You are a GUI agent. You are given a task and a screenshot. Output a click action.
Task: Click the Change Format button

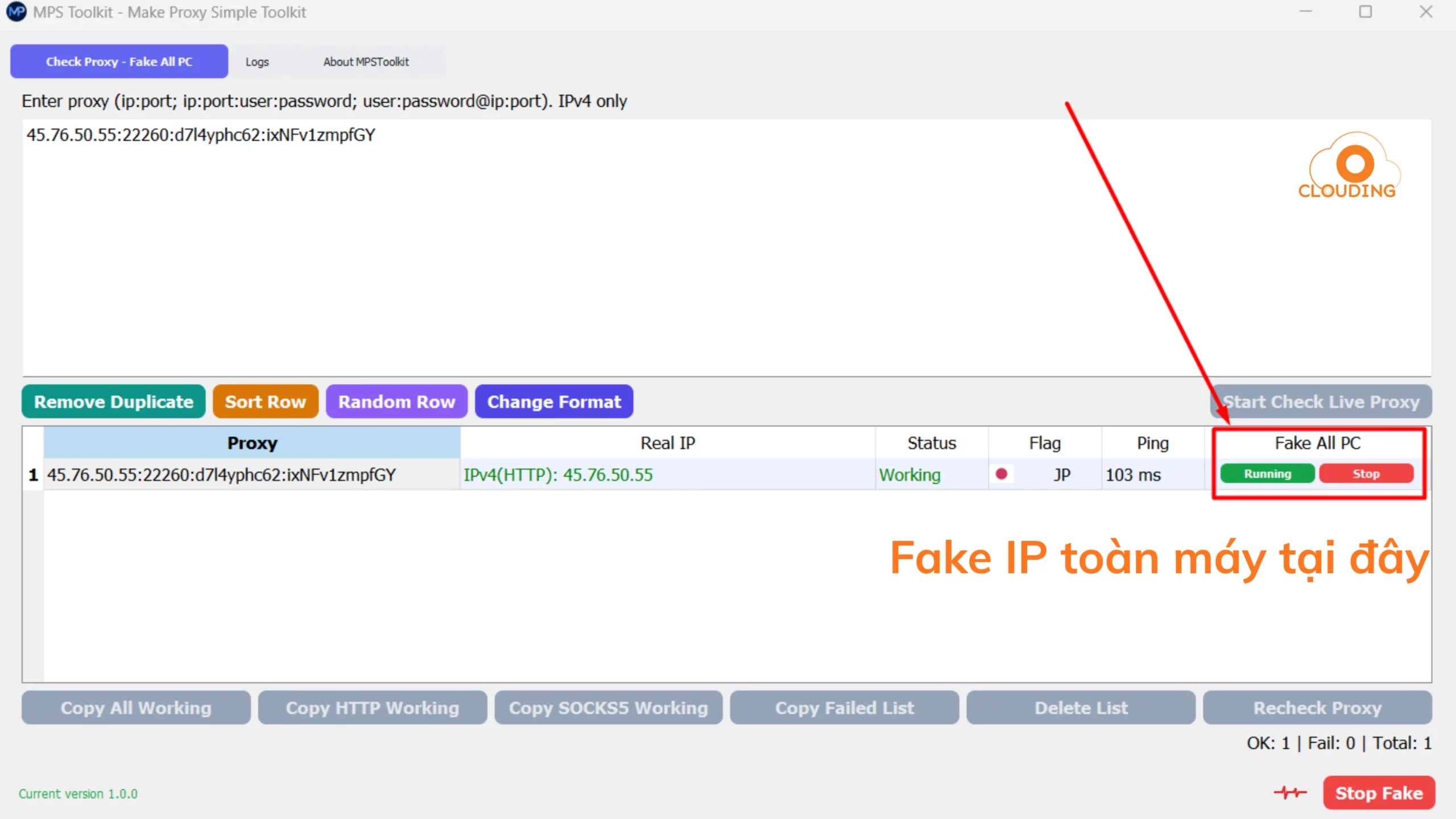click(x=554, y=402)
